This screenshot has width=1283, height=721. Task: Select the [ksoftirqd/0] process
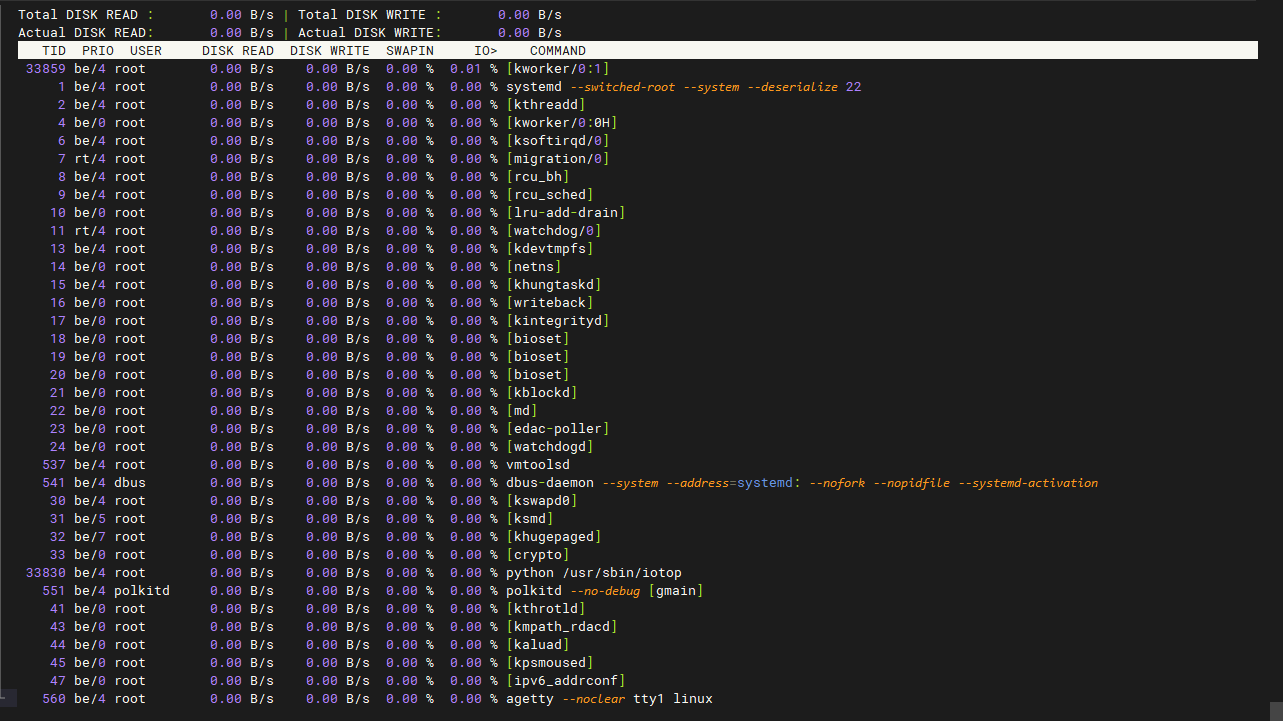(558, 141)
